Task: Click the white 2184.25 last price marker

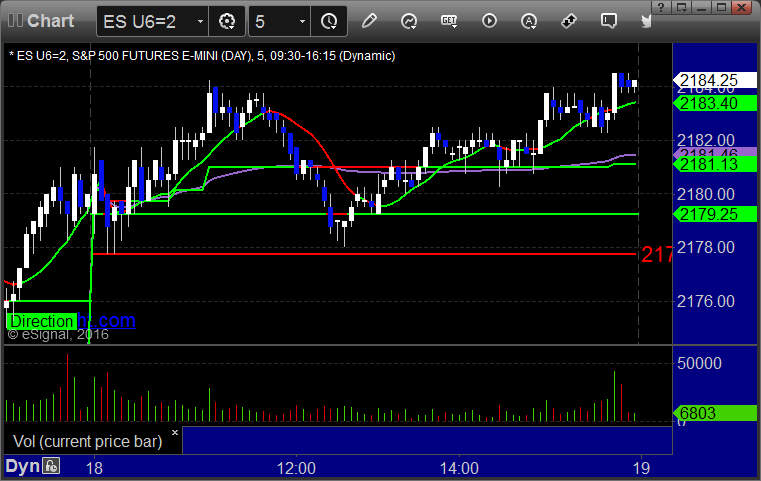Action: 714,80
